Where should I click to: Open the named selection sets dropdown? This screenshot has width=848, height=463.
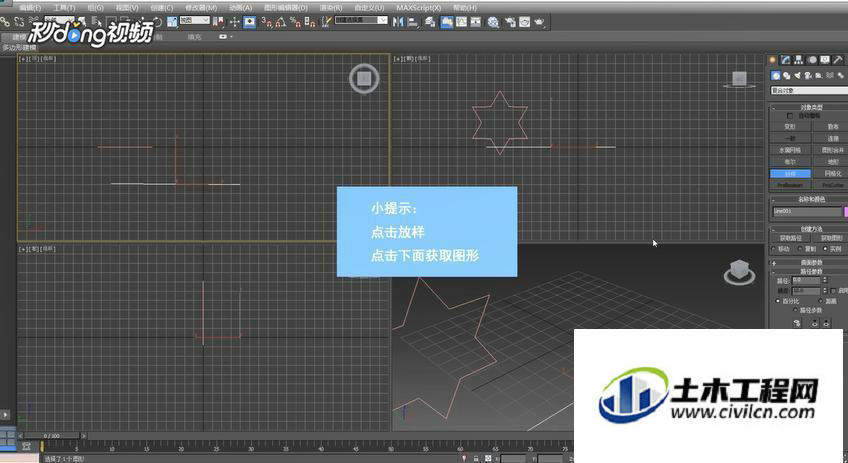[x=361, y=20]
